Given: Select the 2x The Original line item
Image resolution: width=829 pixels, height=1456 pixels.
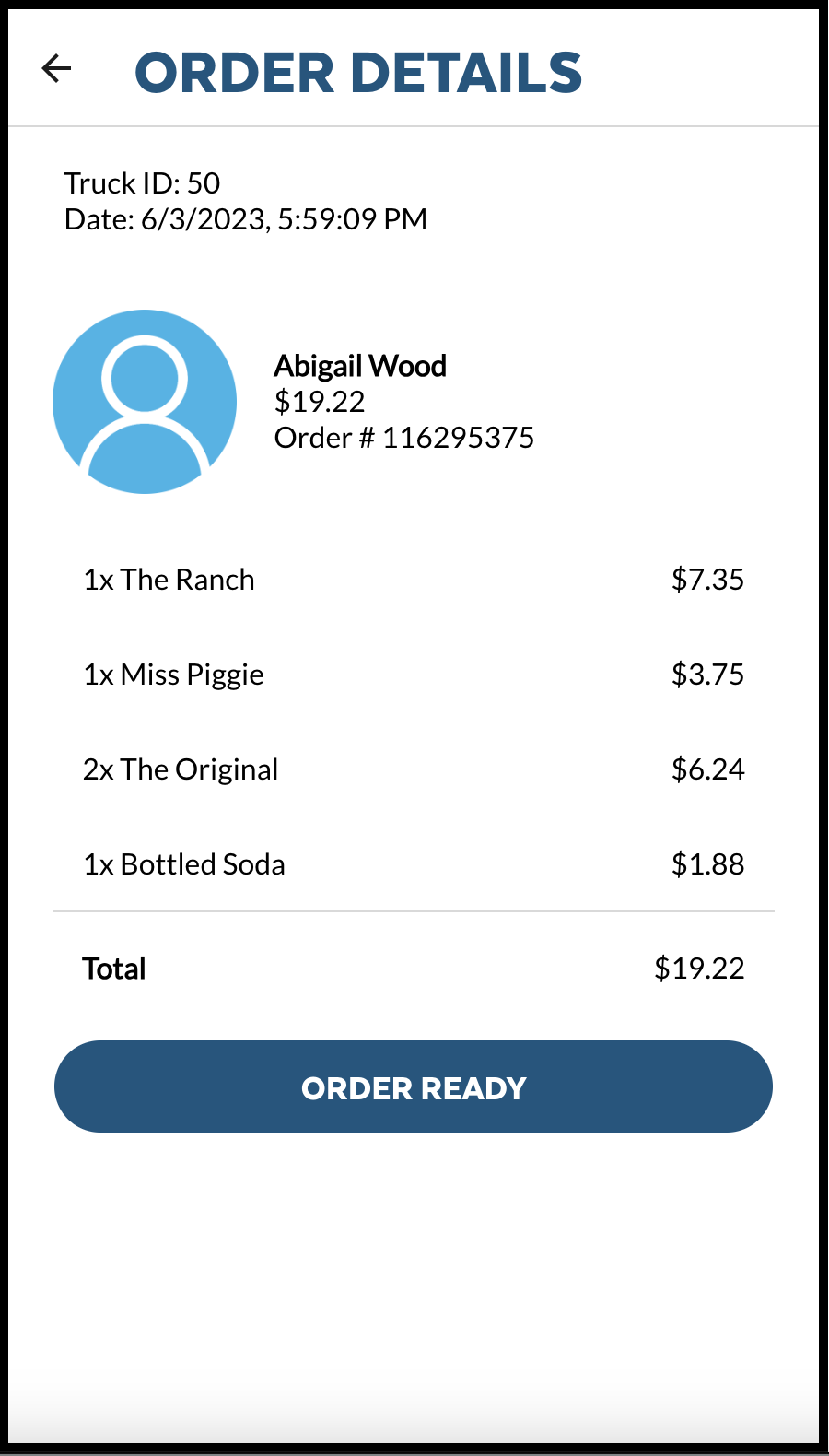Looking at the screenshot, I should [181, 769].
